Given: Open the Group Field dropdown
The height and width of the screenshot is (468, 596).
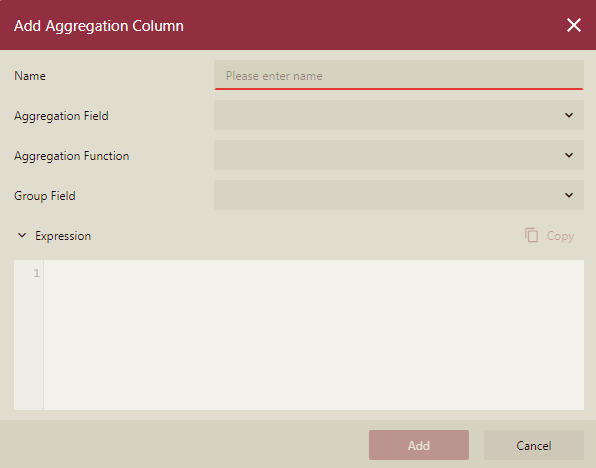Looking at the screenshot, I should click(399, 195).
